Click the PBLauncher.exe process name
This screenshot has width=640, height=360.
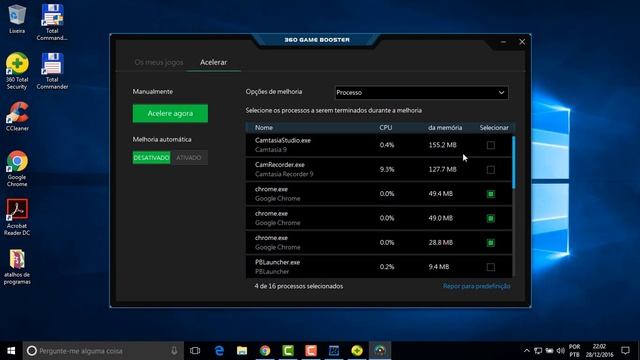click(277, 262)
